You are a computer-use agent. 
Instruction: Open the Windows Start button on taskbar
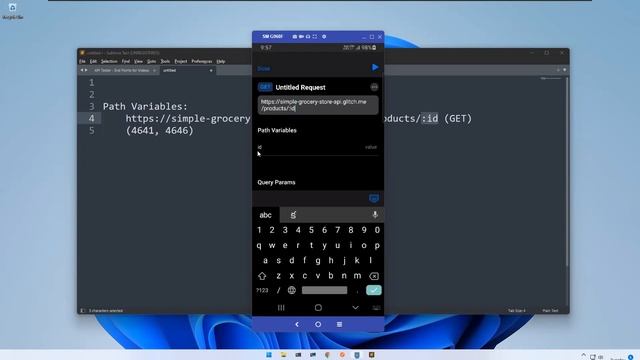[x=269, y=355]
